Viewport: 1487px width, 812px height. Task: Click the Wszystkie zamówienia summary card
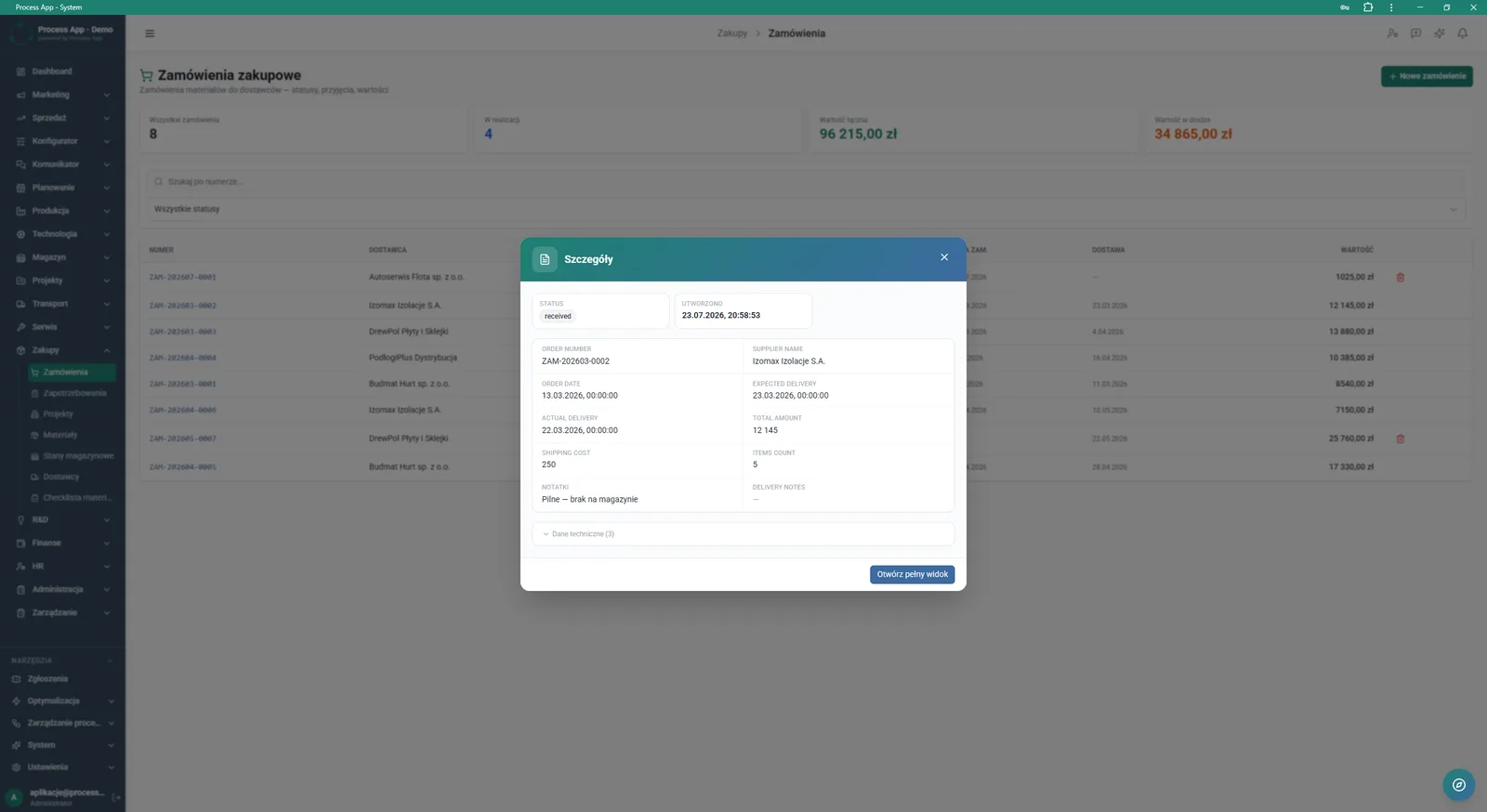(x=303, y=128)
